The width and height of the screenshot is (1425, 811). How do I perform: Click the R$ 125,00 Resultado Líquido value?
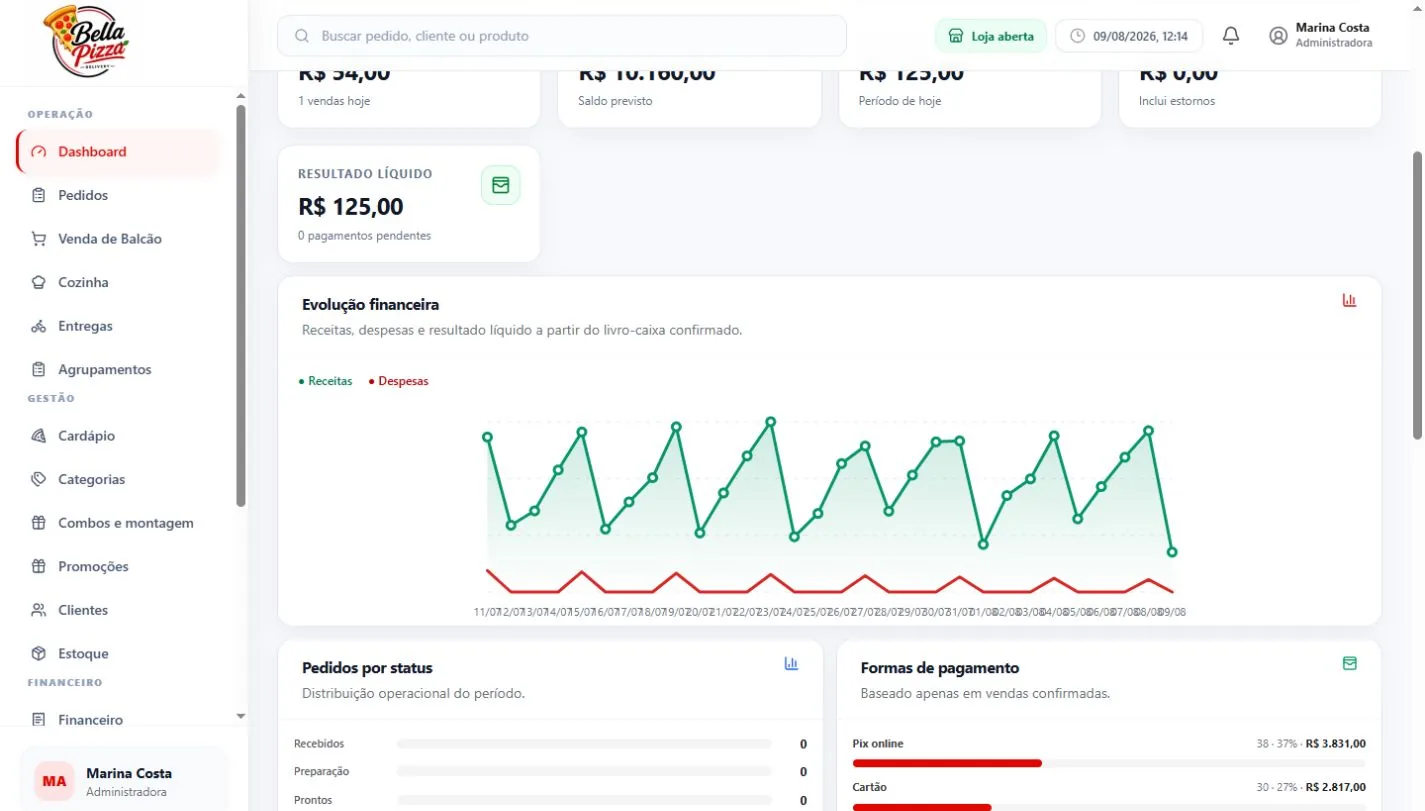pyautogui.click(x=351, y=207)
